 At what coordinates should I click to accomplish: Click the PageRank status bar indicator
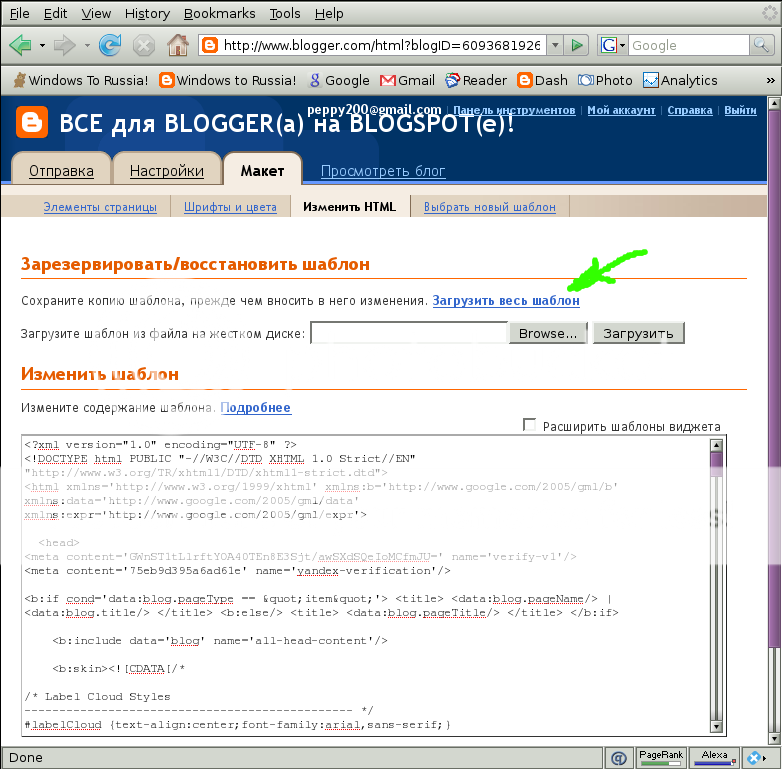(660, 758)
